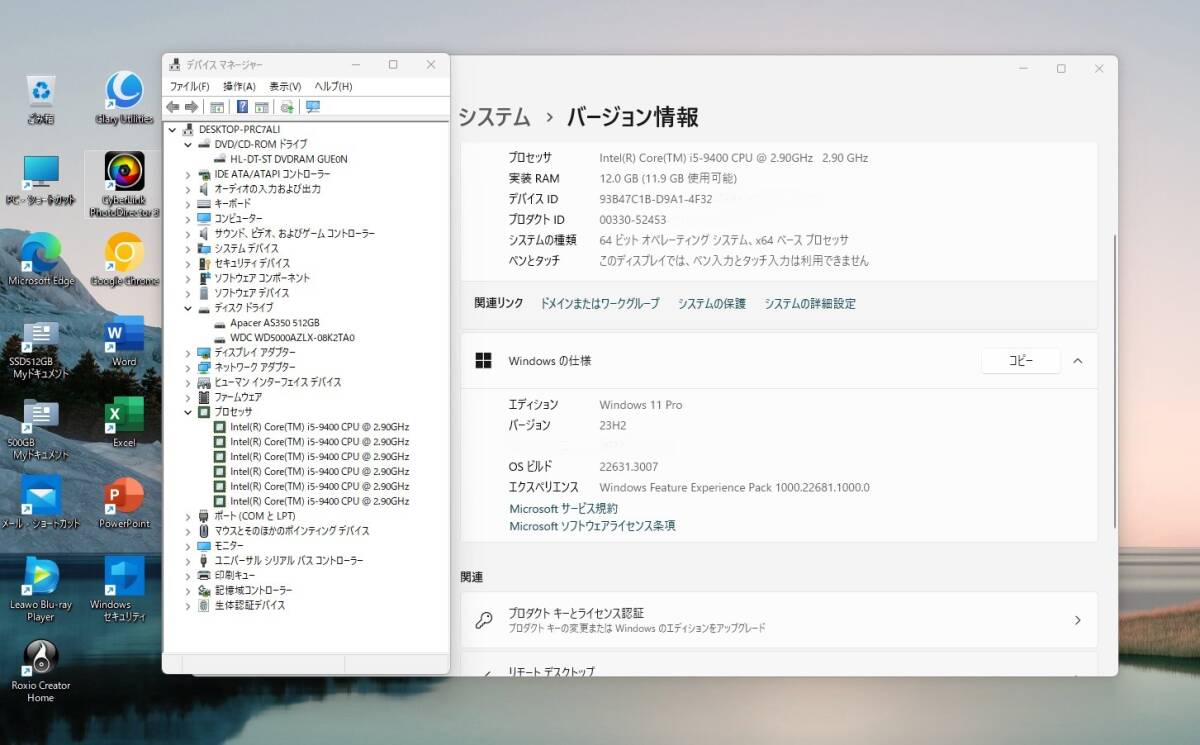Open Microsoft ソフトウェアライセンス条項 link

[592, 526]
